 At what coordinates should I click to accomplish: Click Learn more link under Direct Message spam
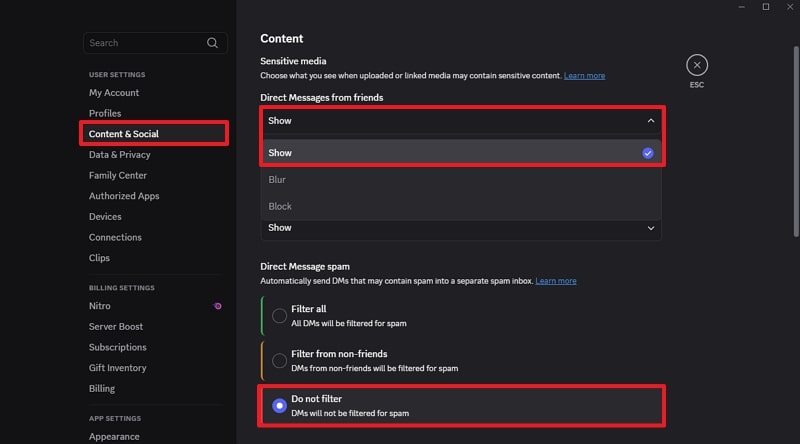pyautogui.click(x=556, y=281)
